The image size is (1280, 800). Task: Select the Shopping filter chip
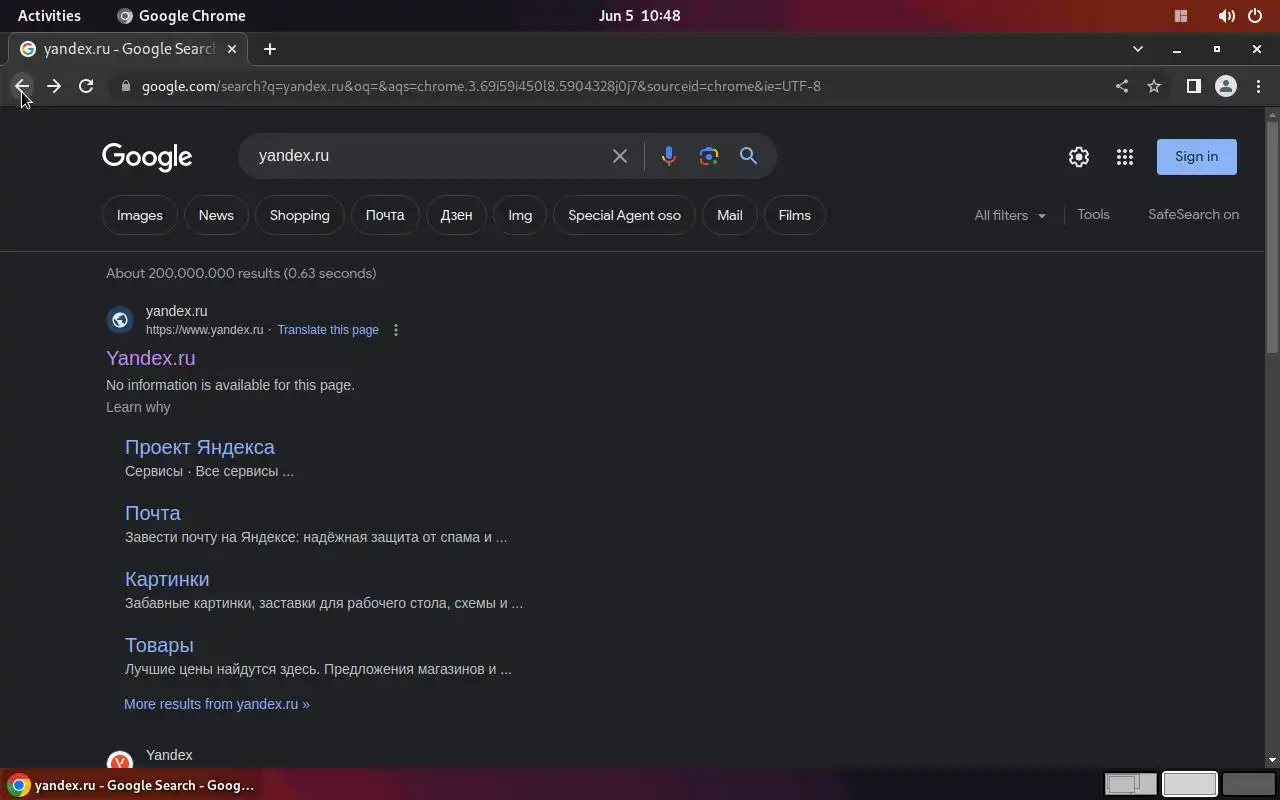[299, 215]
